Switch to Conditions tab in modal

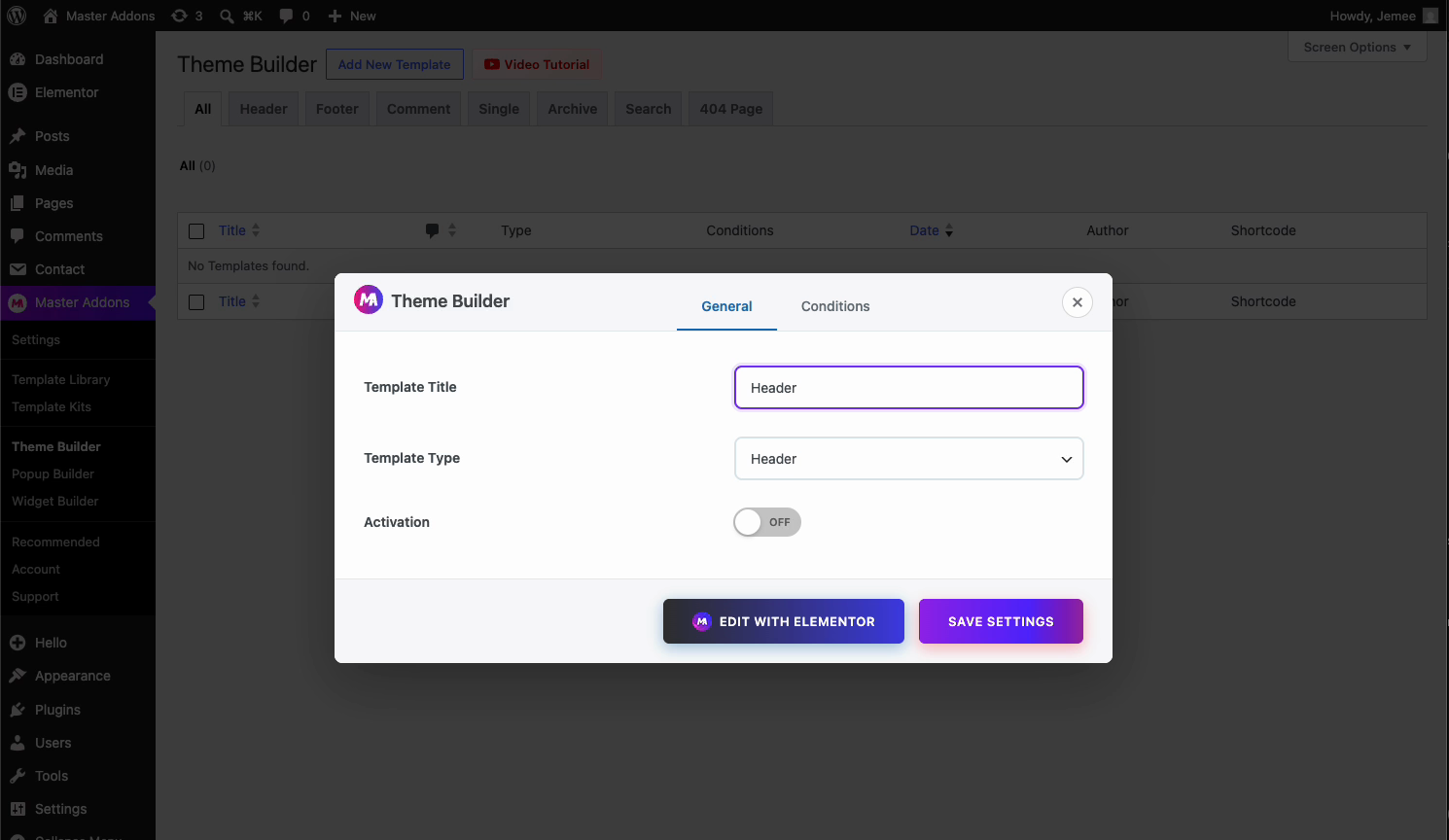click(x=835, y=306)
